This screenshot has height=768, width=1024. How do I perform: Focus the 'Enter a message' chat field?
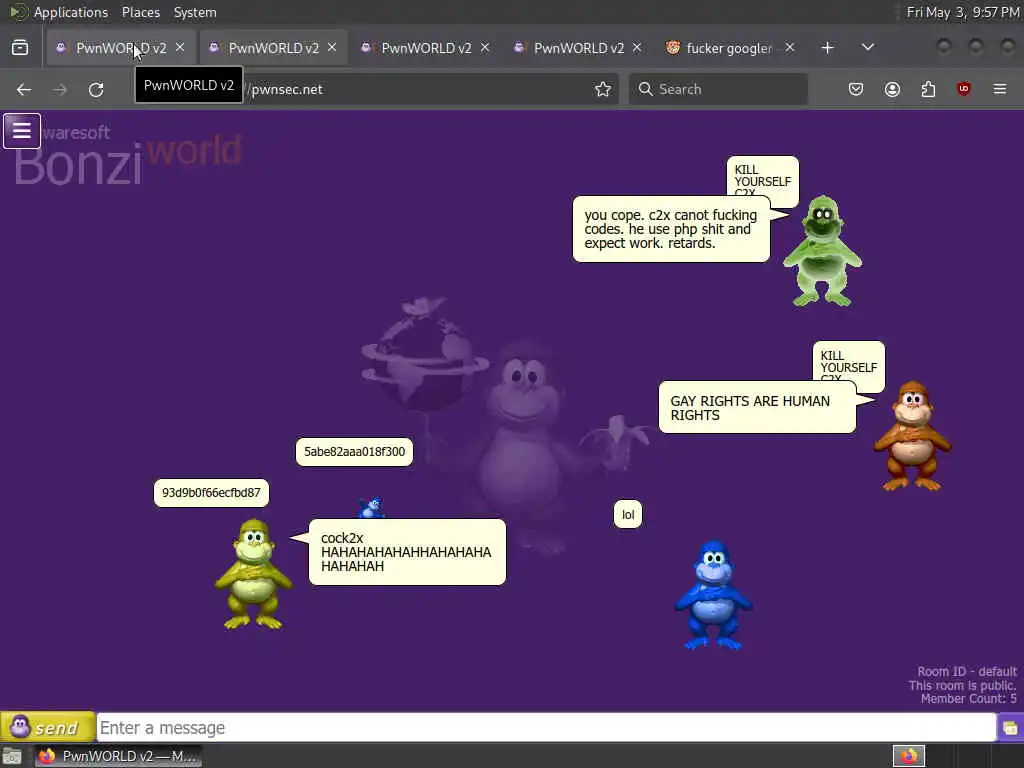click(x=546, y=728)
